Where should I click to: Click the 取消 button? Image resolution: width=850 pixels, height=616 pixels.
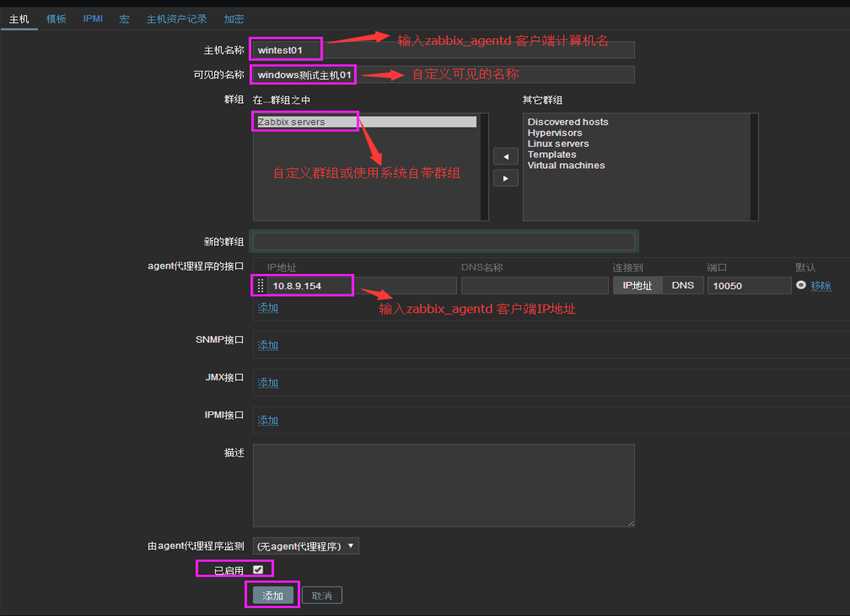(322, 595)
